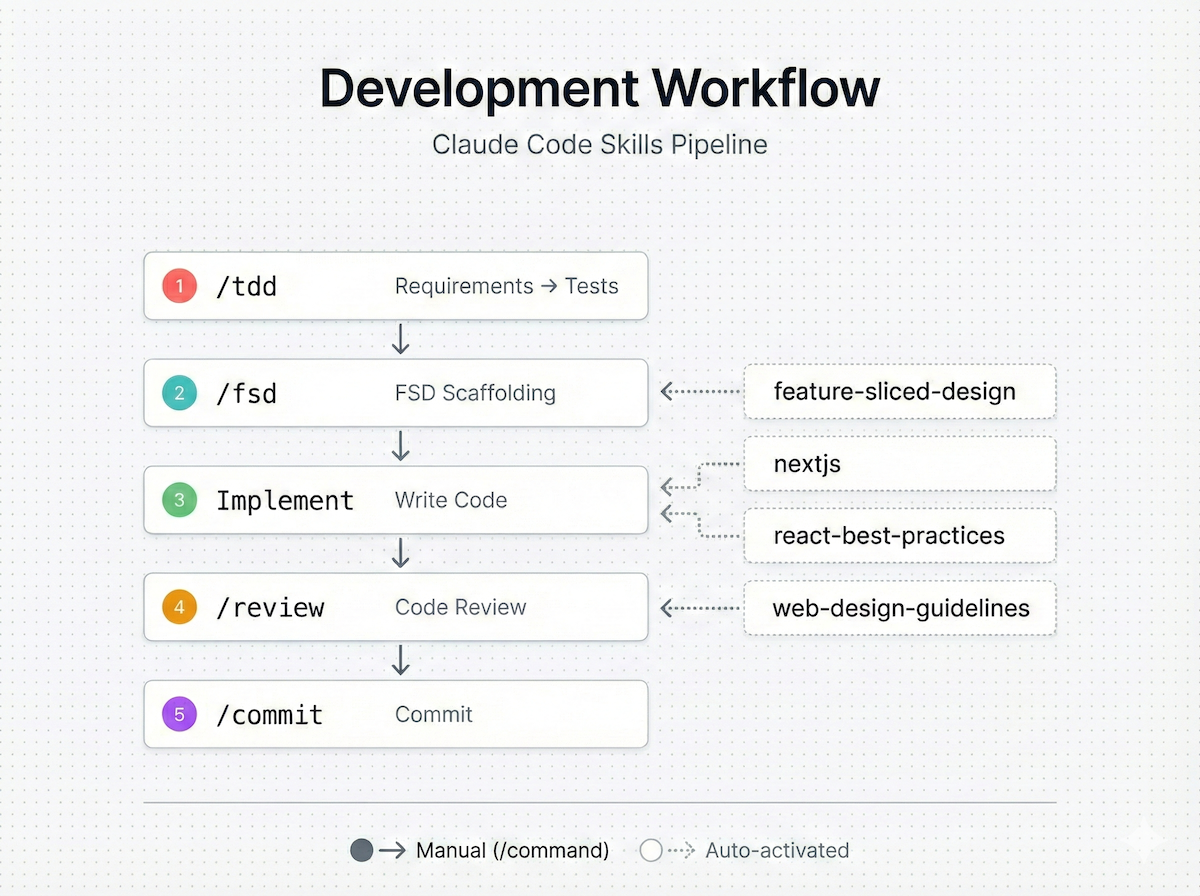Click the dark Manual legend circle
The width and height of the screenshot is (1200, 896).
[362, 851]
